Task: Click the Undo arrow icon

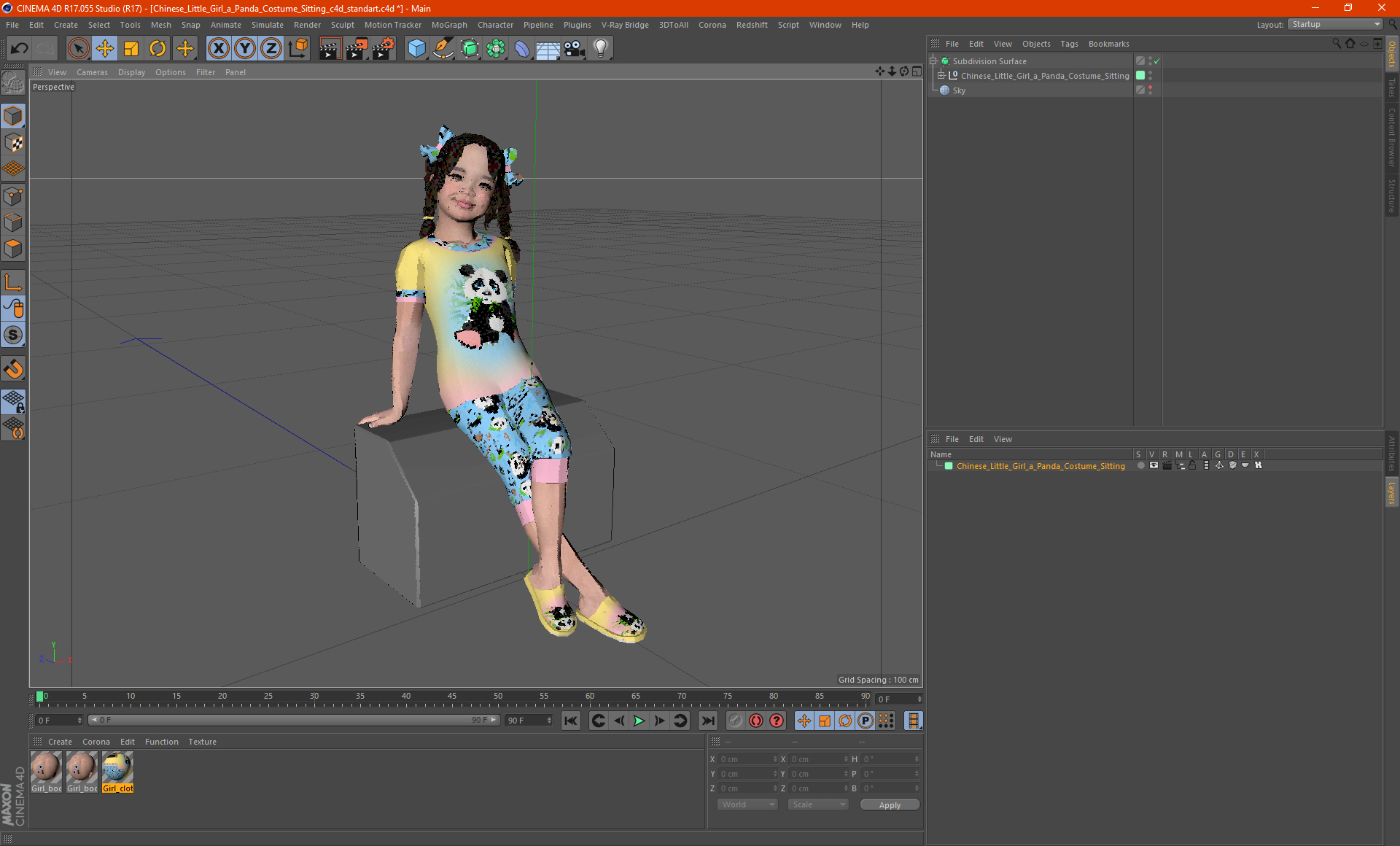Action: pos(20,49)
